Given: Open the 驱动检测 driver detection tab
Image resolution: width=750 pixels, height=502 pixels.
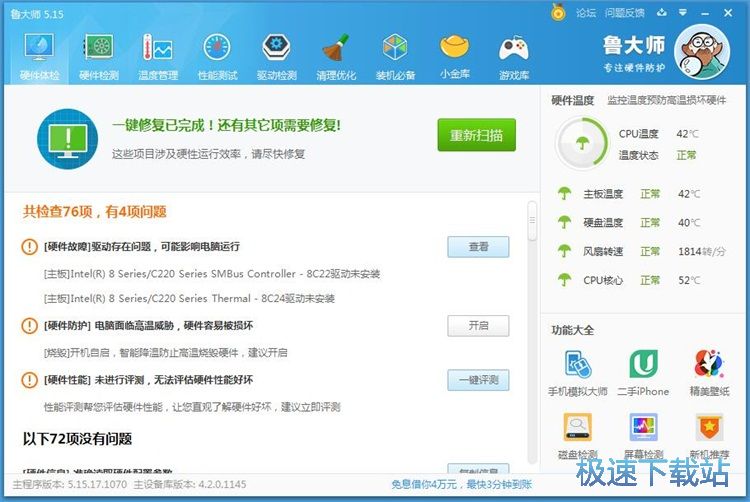Looking at the screenshot, I should click(276, 55).
